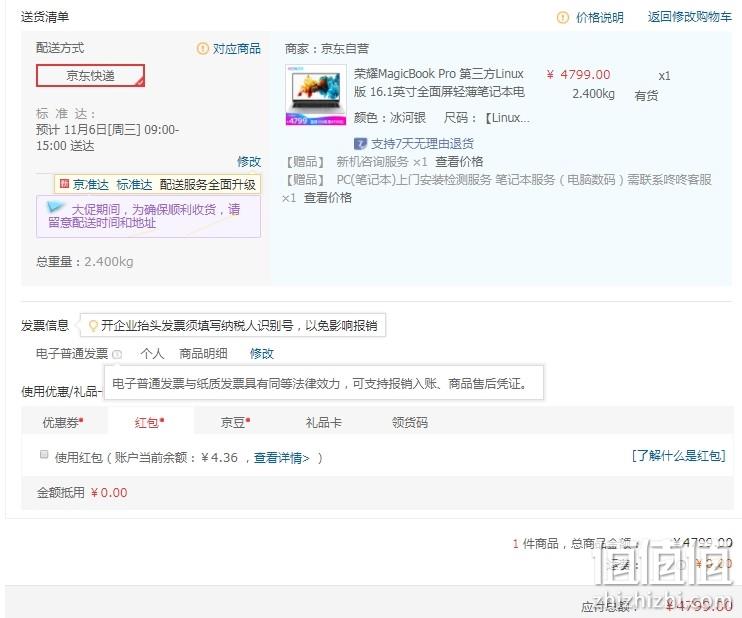Viewport: 742px width, 618px height.
Task: Click the 颜色：冰河银 attribute text
Action: 390,117
